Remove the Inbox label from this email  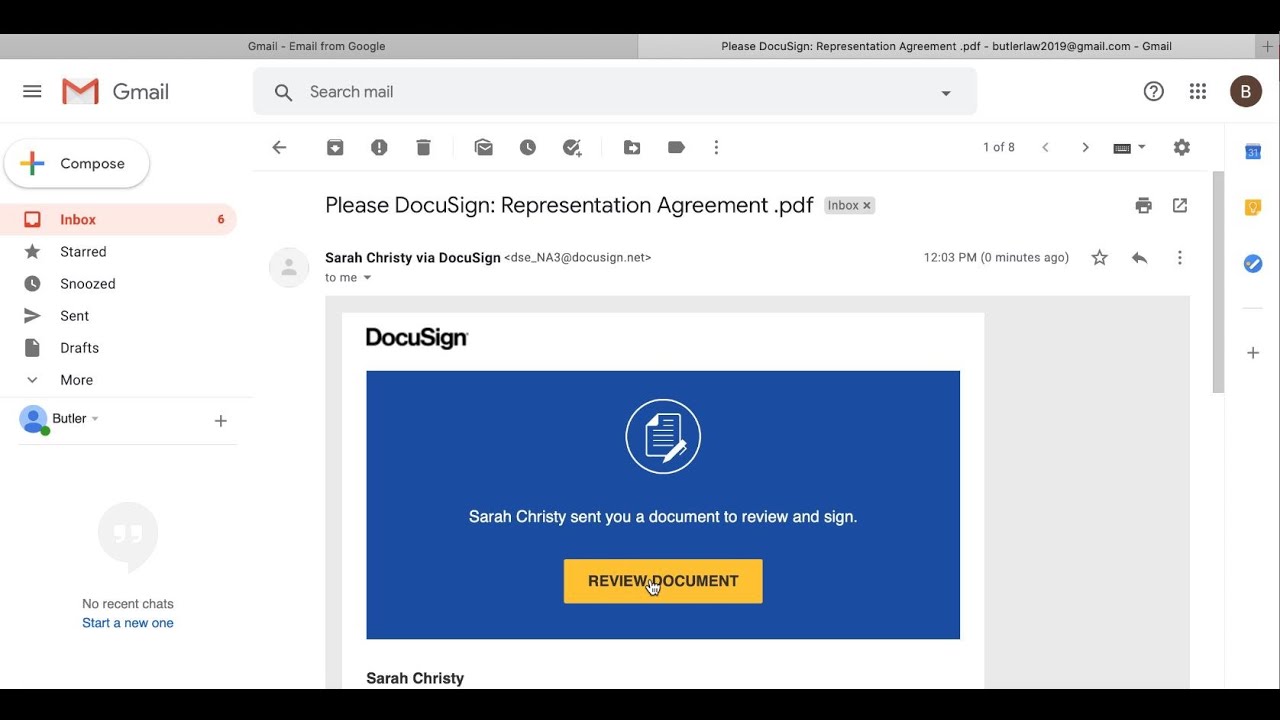click(867, 205)
